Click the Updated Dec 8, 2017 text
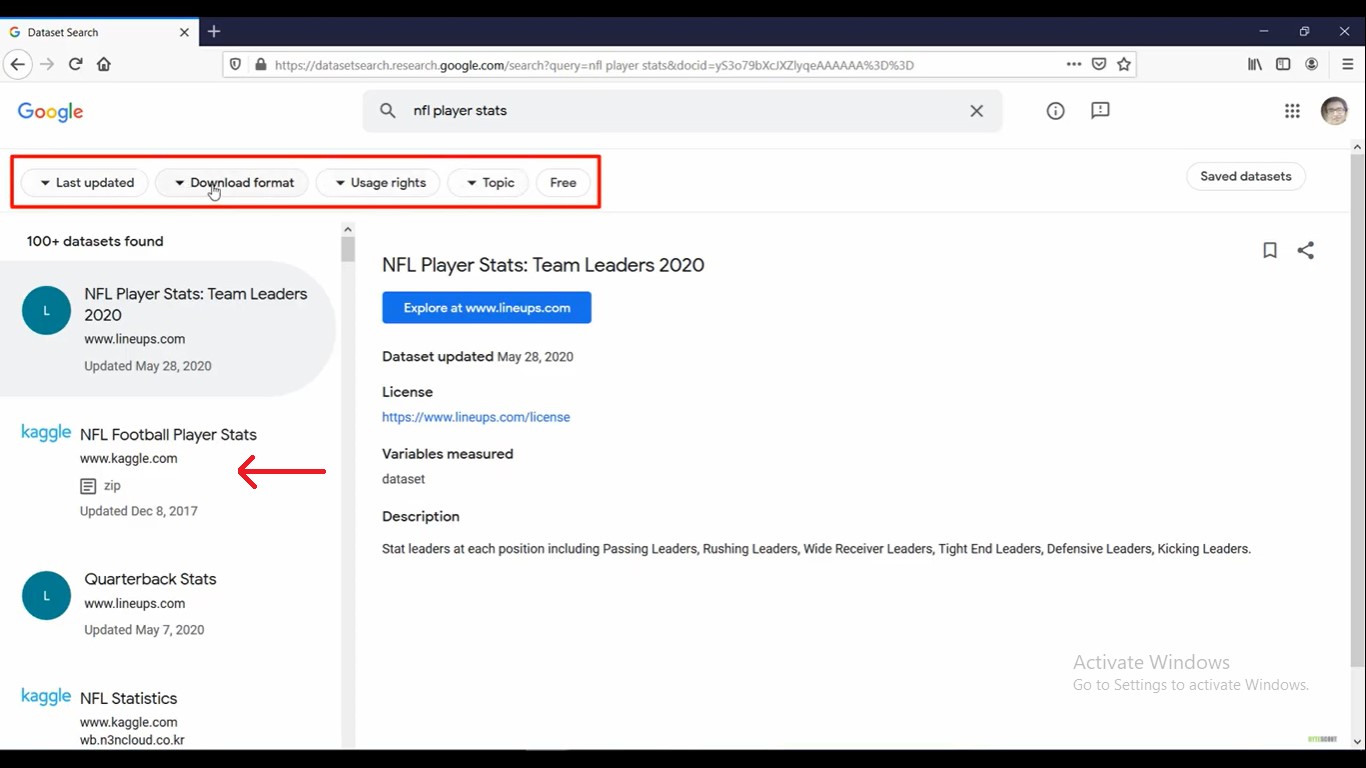Image resolution: width=1366 pixels, height=768 pixels. point(139,511)
